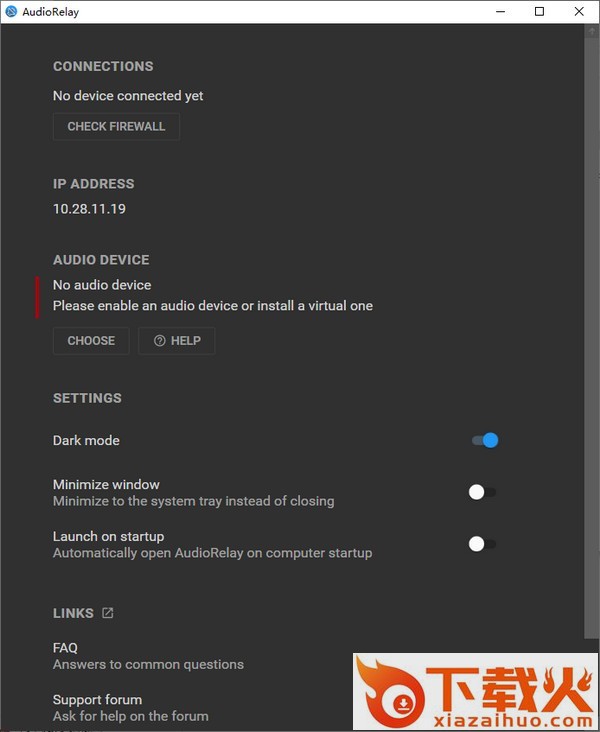The image size is (600, 732).
Task: Click the 'No device connected yet' text
Action: tap(128, 96)
